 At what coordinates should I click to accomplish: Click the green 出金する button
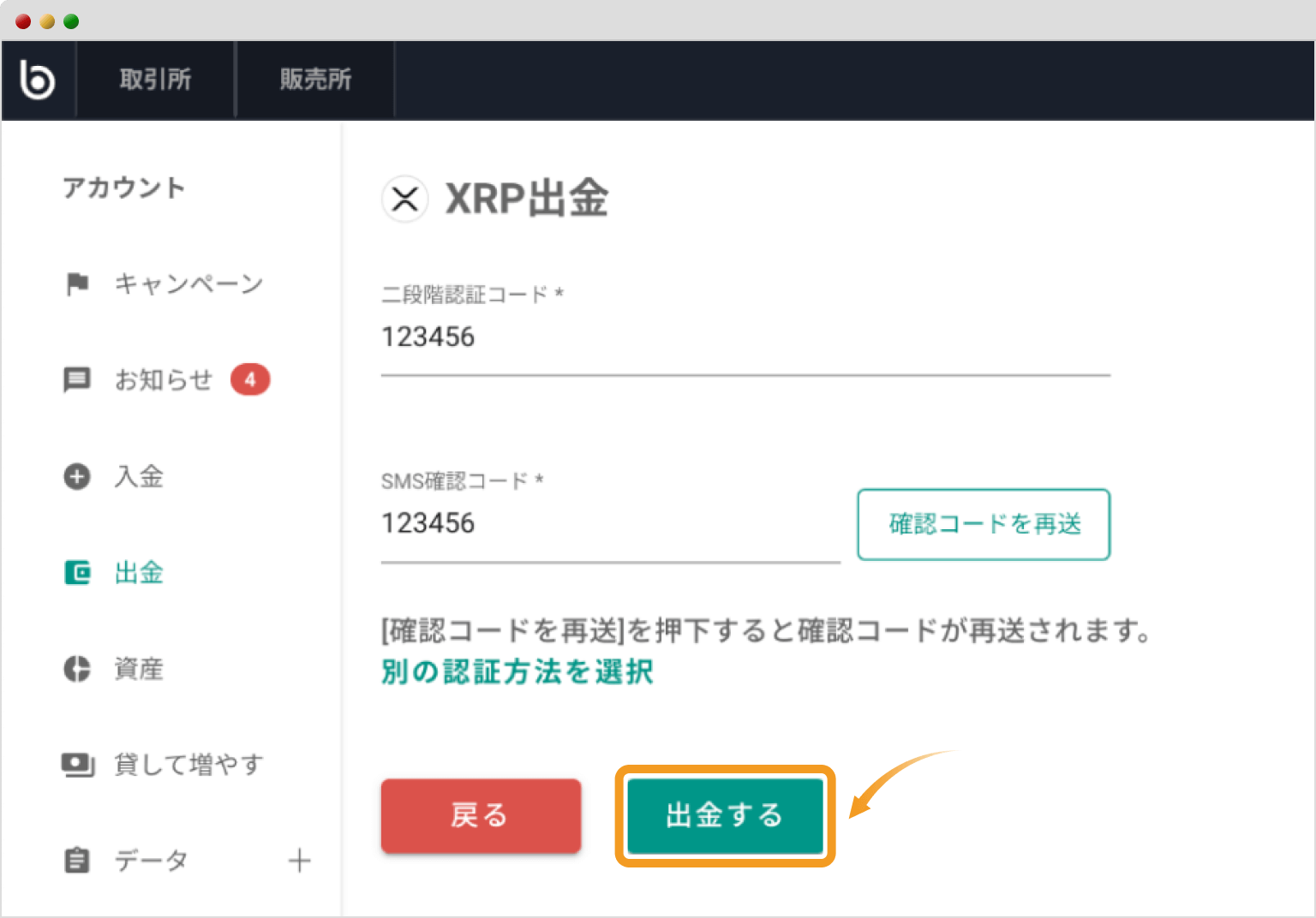tap(725, 815)
